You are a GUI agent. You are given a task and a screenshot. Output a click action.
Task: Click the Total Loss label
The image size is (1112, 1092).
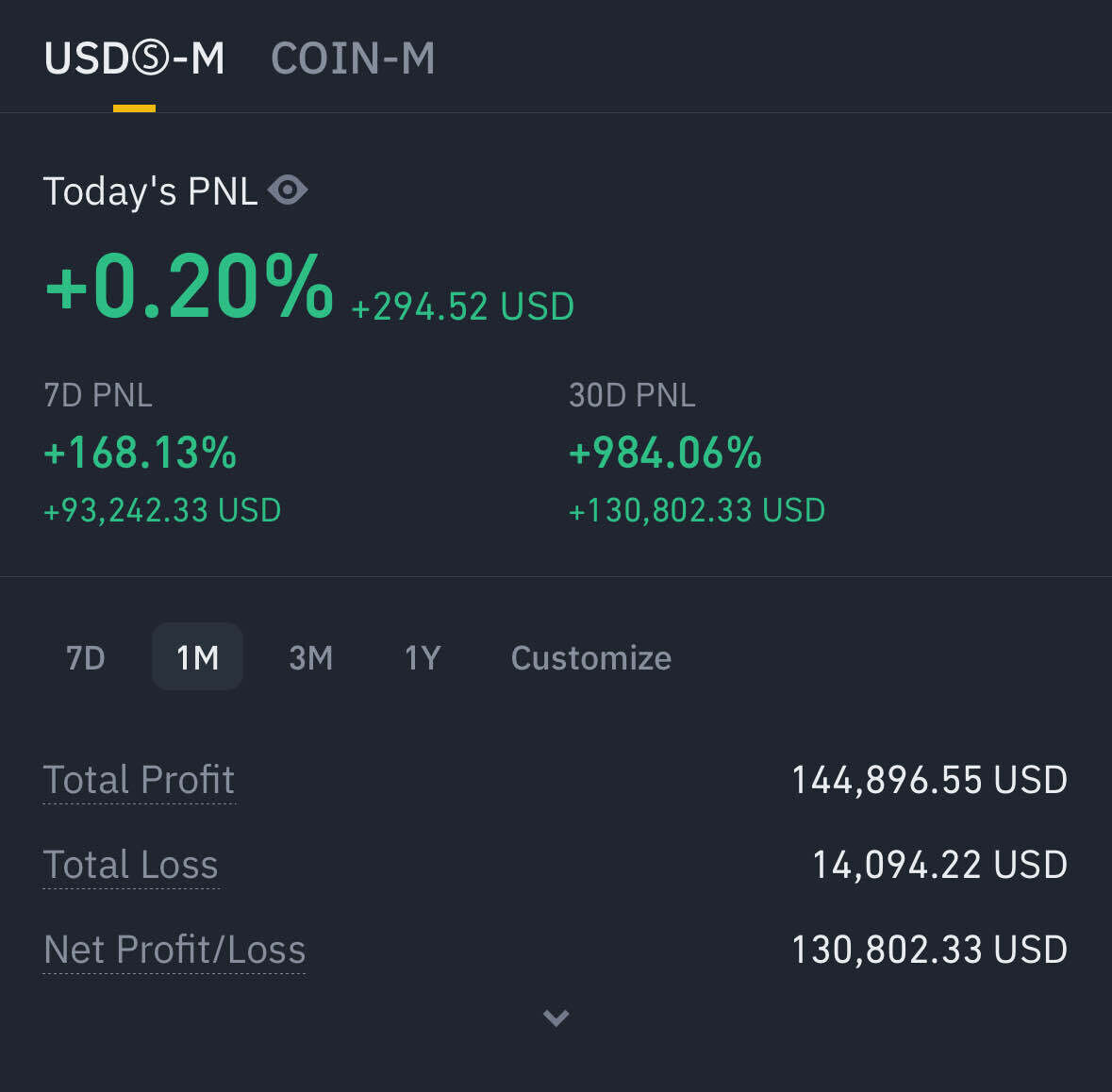pos(131,865)
